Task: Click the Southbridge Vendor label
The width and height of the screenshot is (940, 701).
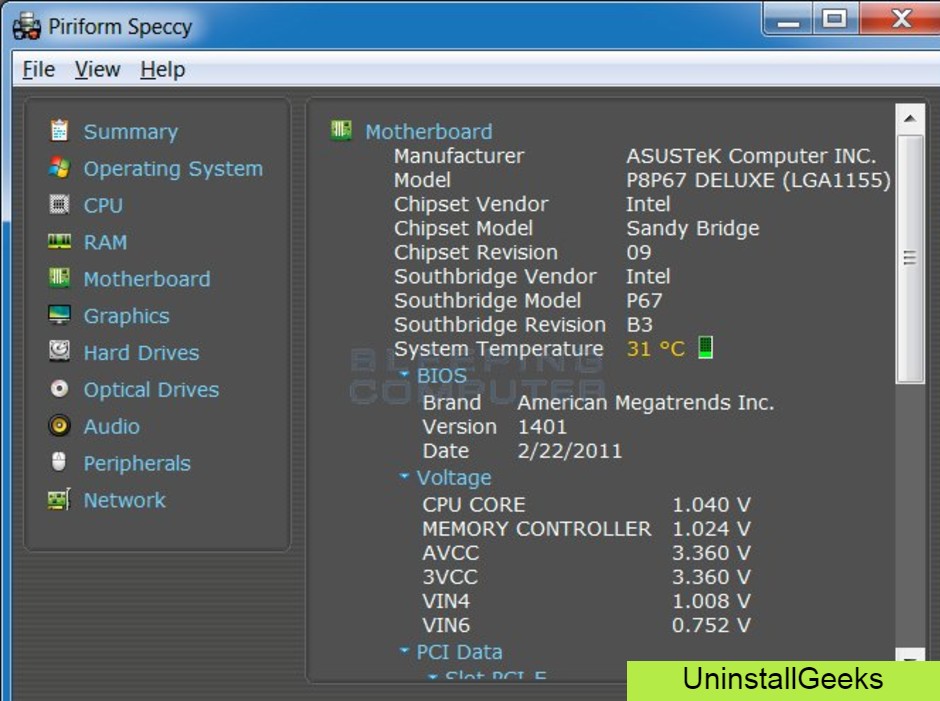Action: click(495, 276)
